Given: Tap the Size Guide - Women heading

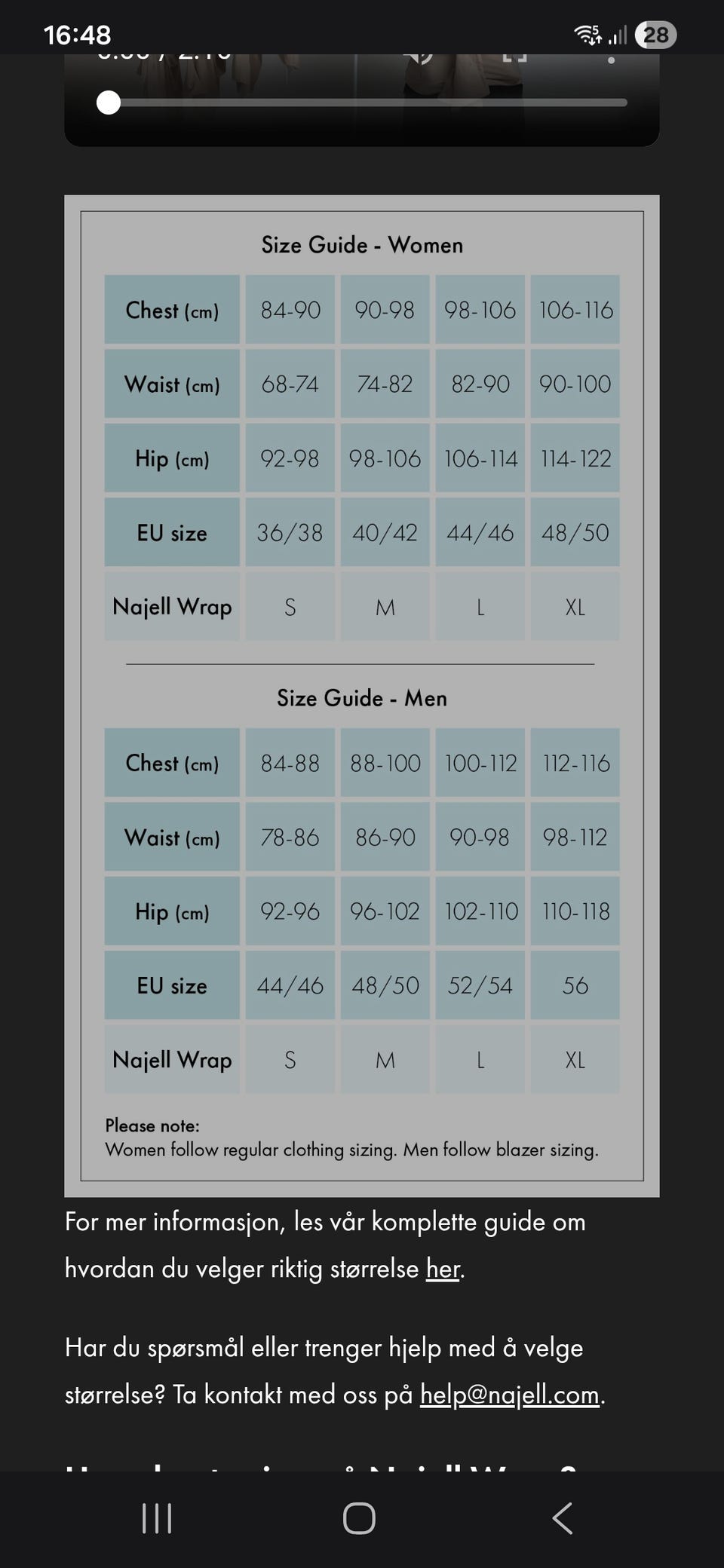Looking at the screenshot, I should tap(362, 245).
